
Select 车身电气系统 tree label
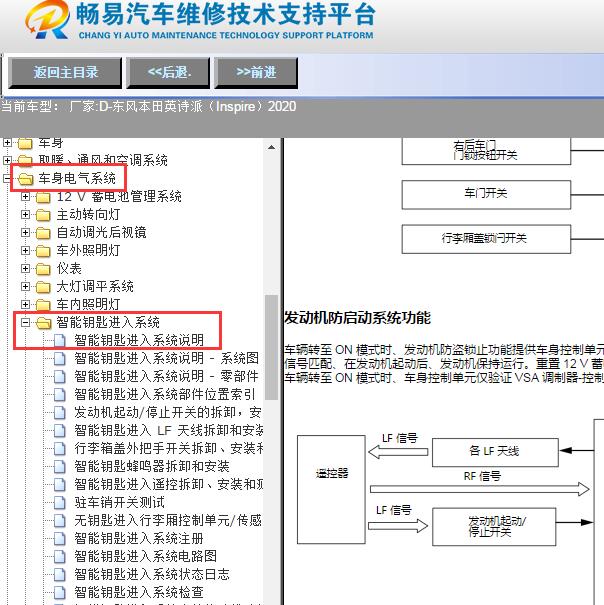[77, 178]
